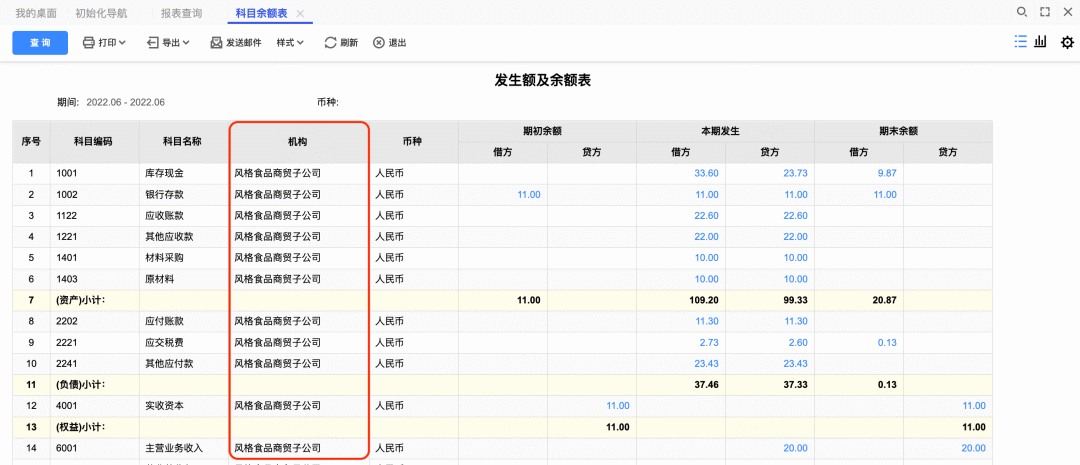The height and width of the screenshot is (465, 1080).
Task: Click the search magnifier icon at top right
Action: [x=1022, y=12]
